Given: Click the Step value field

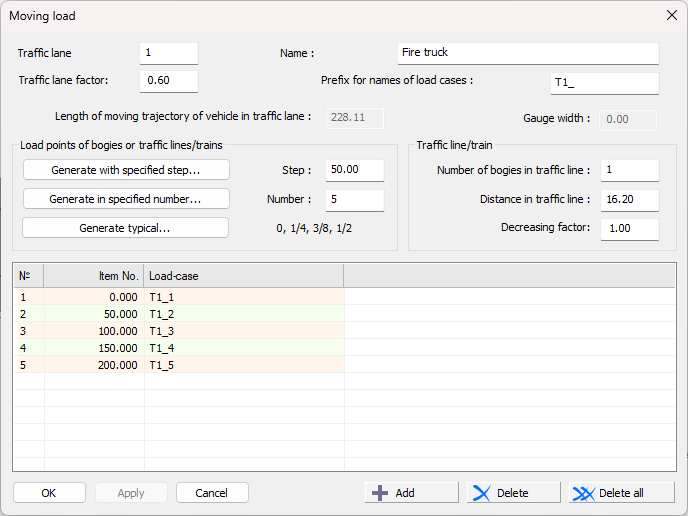Looking at the screenshot, I should click(x=354, y=170).
